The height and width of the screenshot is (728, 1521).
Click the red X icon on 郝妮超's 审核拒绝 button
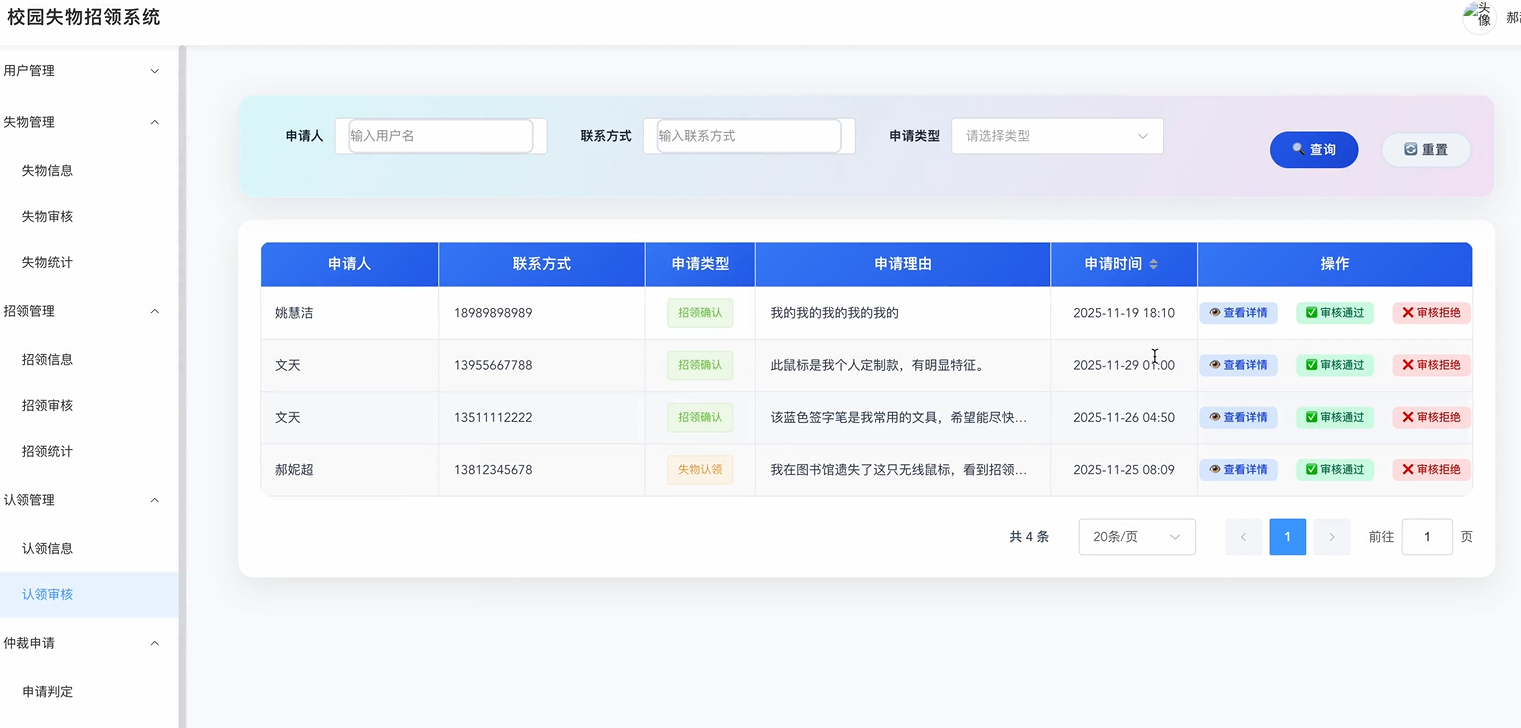point(1407,469)
